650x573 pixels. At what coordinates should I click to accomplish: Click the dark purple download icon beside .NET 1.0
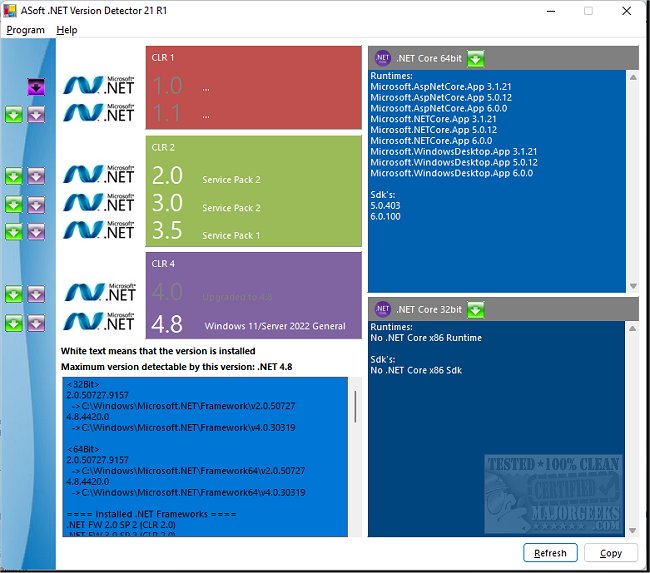click(36, 87)
